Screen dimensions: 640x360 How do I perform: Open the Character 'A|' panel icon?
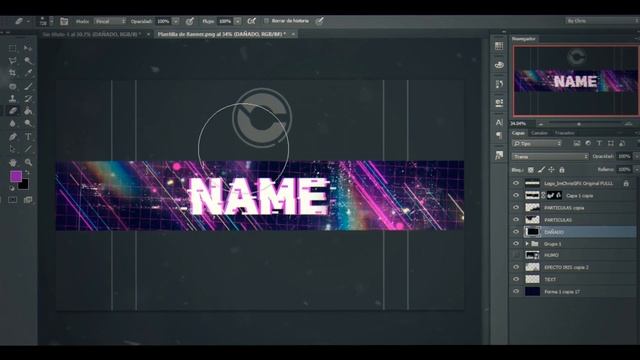[x=499, y=122]
